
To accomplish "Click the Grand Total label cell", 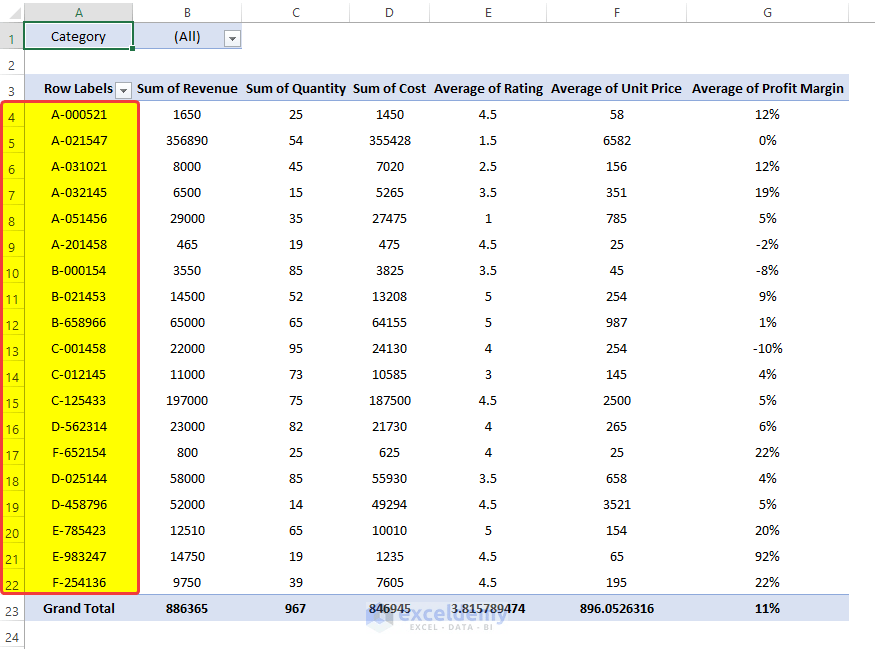I will point(78,608).
